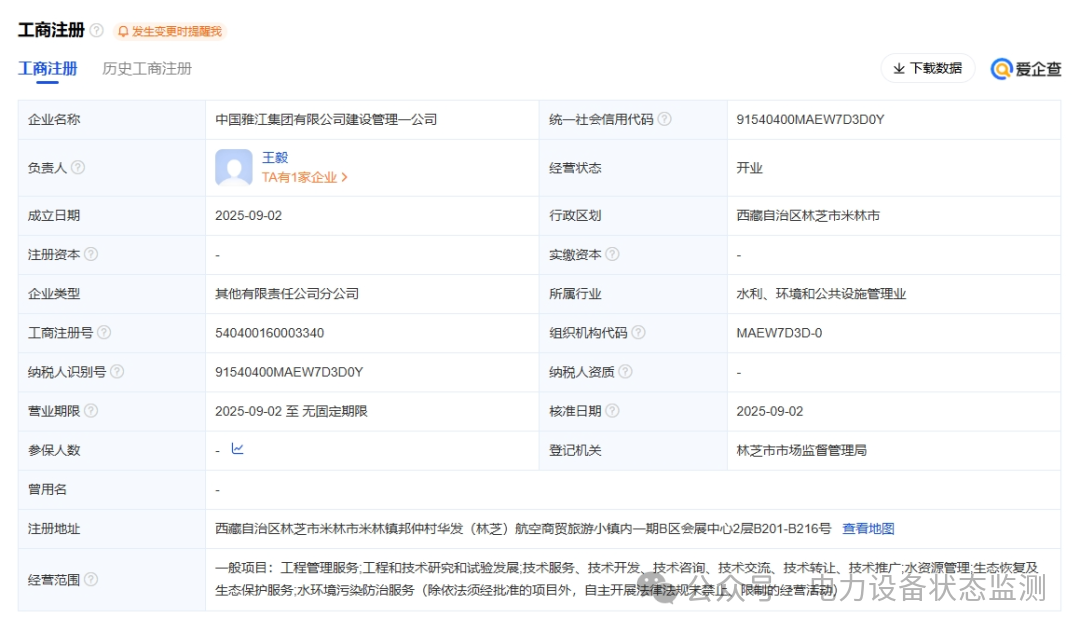Click help icon next to 纳税人识别号
Viewport: 1080px width, 631px height.
click(117, 372)
